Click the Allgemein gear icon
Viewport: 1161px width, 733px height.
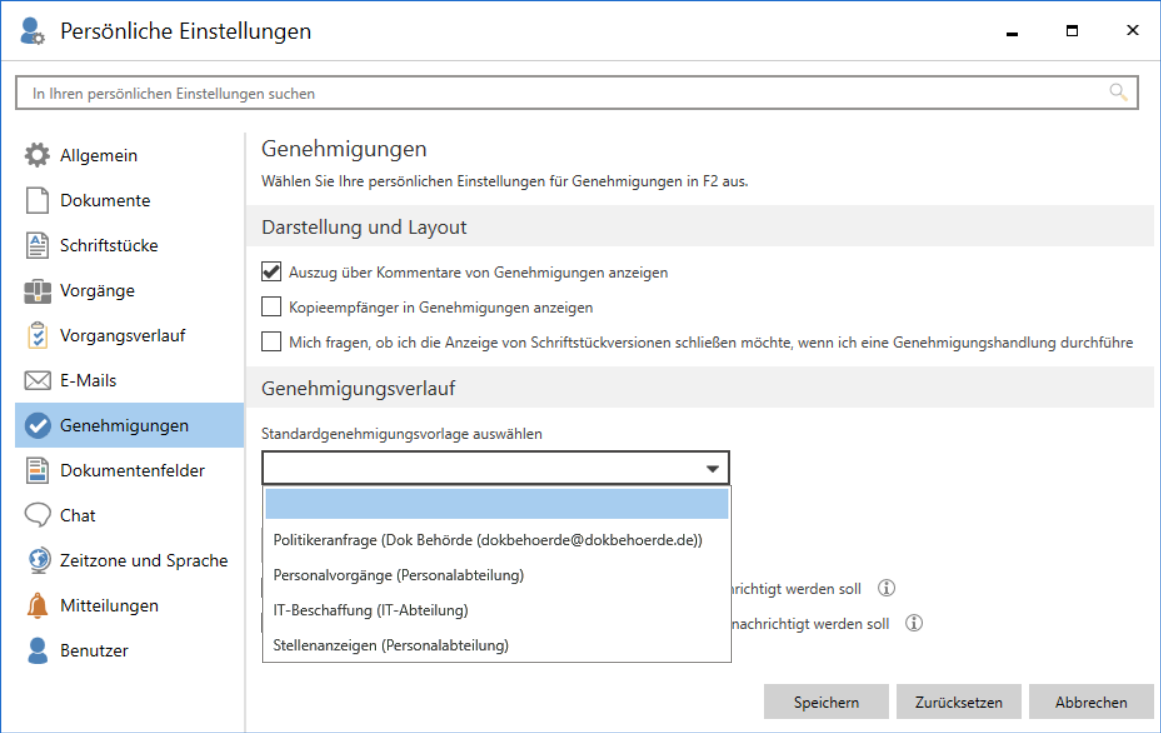tap(37, 156)
